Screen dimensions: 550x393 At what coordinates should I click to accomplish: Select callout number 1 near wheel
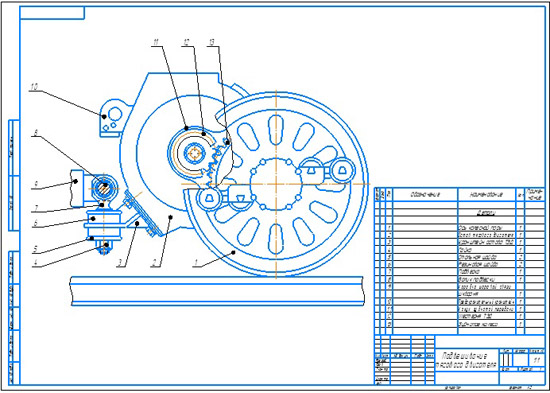point(197,262)
